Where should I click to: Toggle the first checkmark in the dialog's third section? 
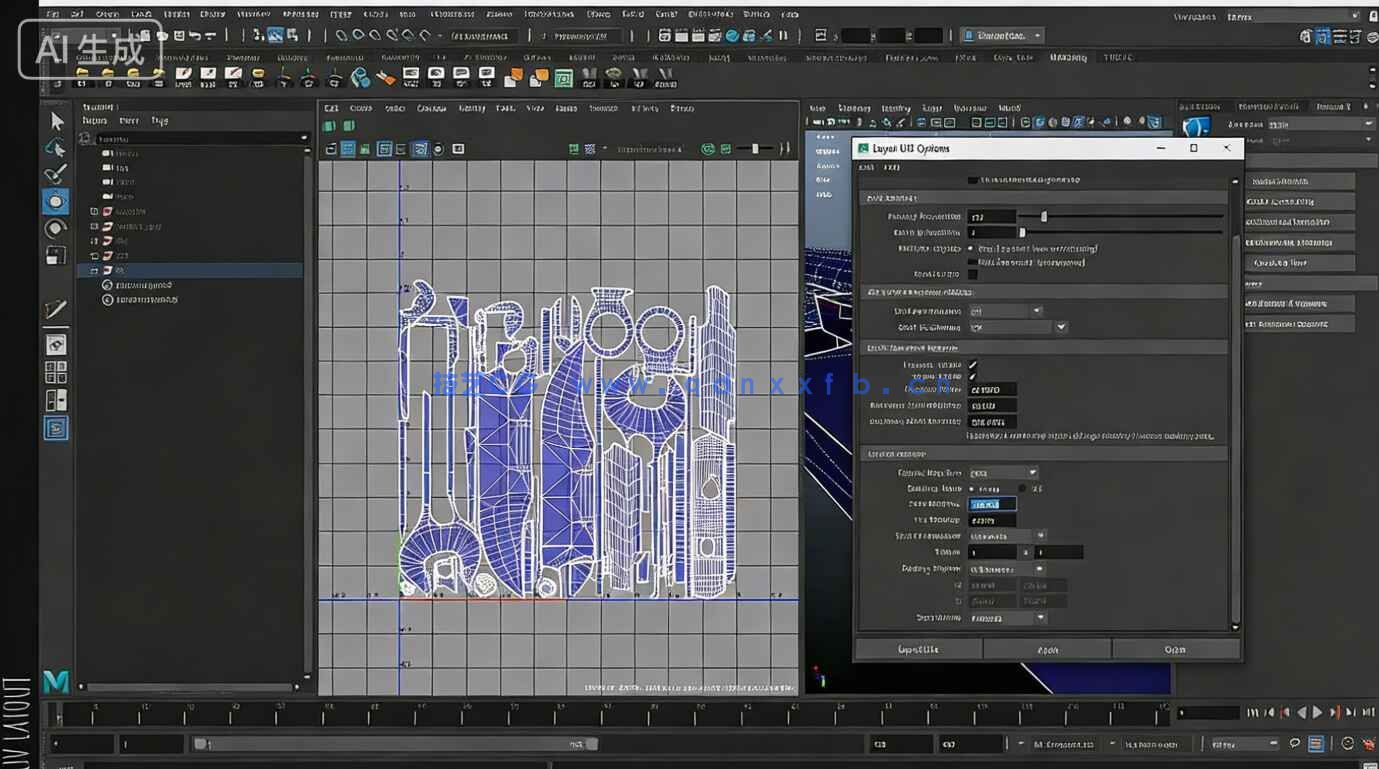(972, 365)
